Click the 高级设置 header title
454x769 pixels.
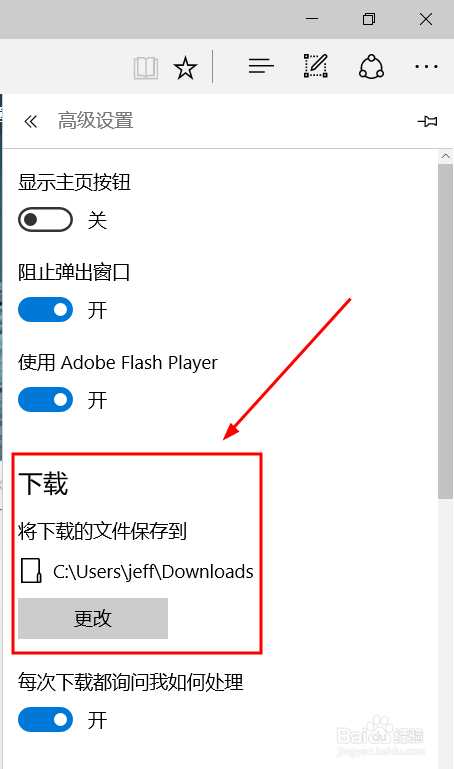[96, 121]
